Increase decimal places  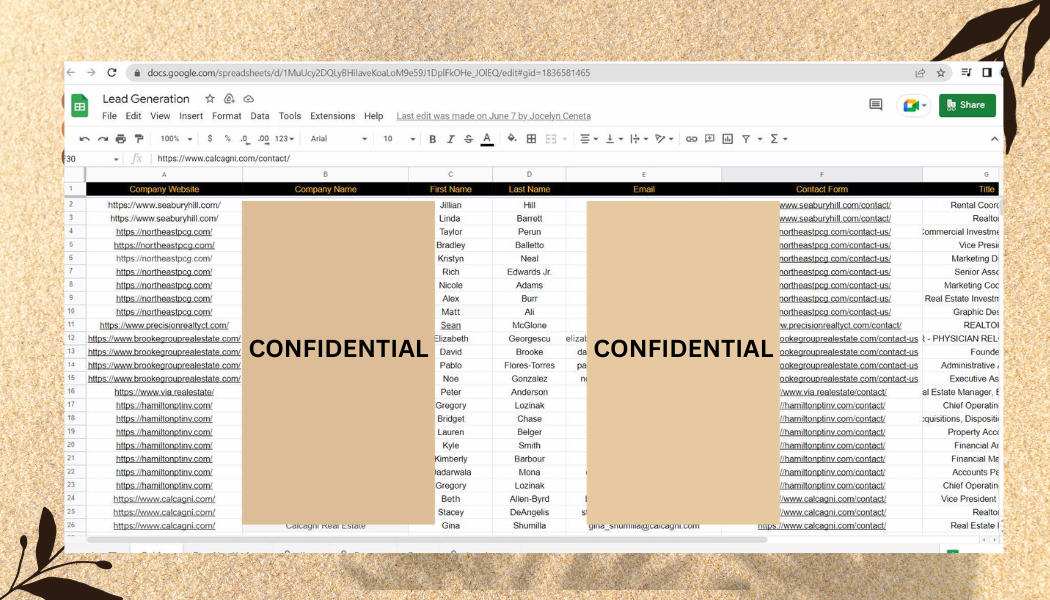(263, 139)
